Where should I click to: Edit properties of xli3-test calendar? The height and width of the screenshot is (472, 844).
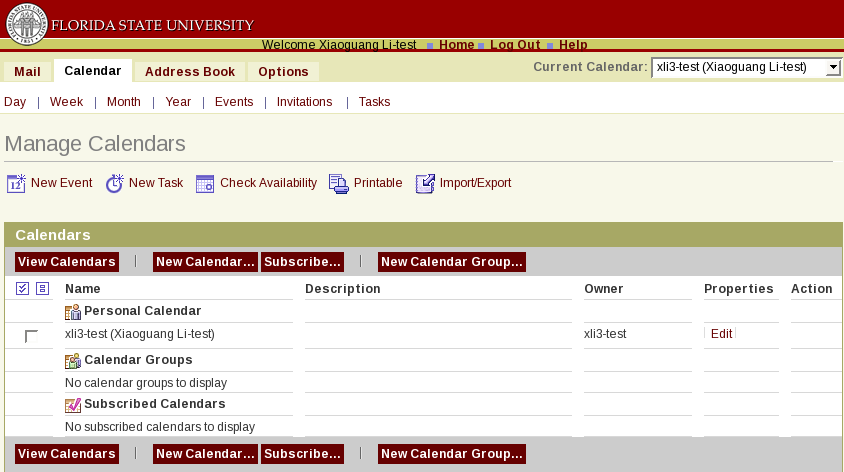pos(721,334)
